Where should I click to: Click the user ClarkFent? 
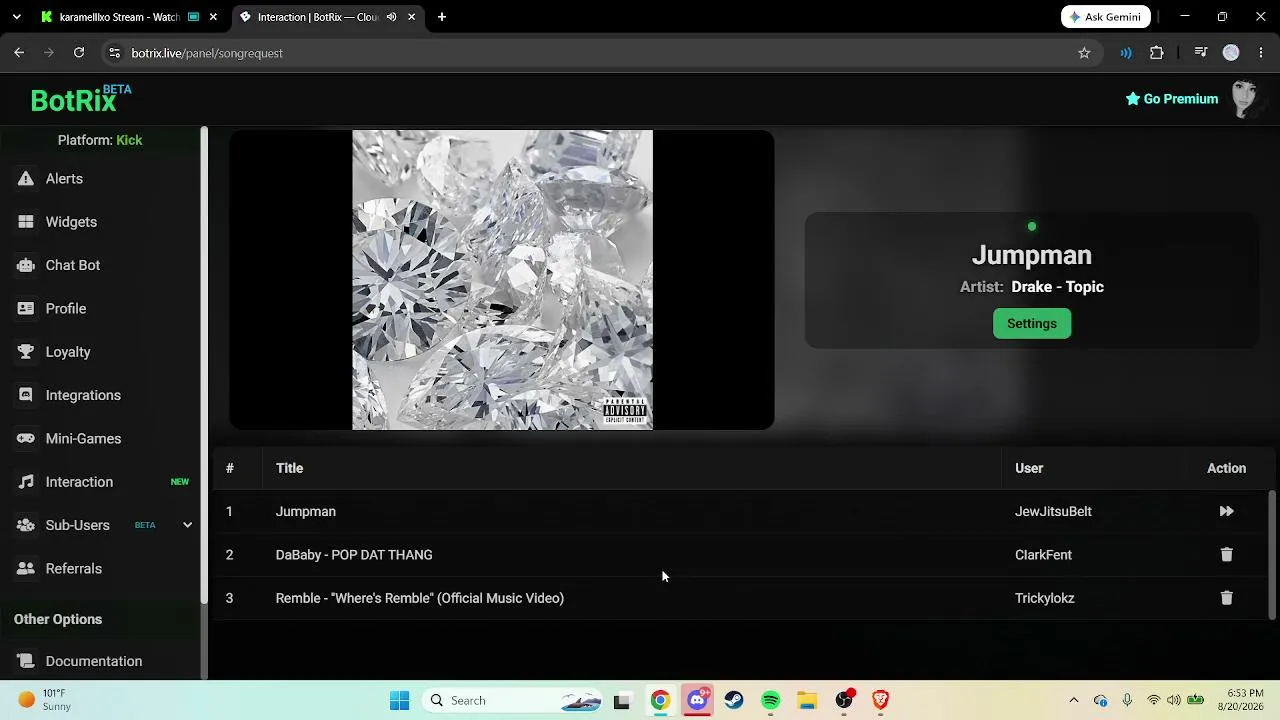[1043, 555]
